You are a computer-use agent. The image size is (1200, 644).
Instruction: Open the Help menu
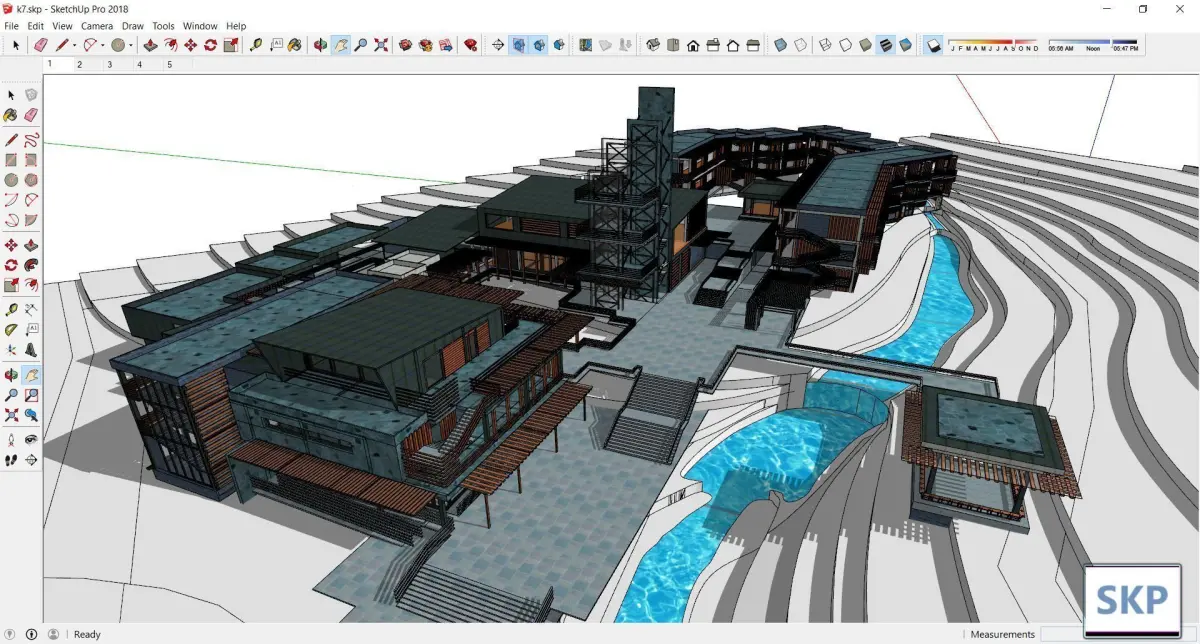(x=236, y=26)
